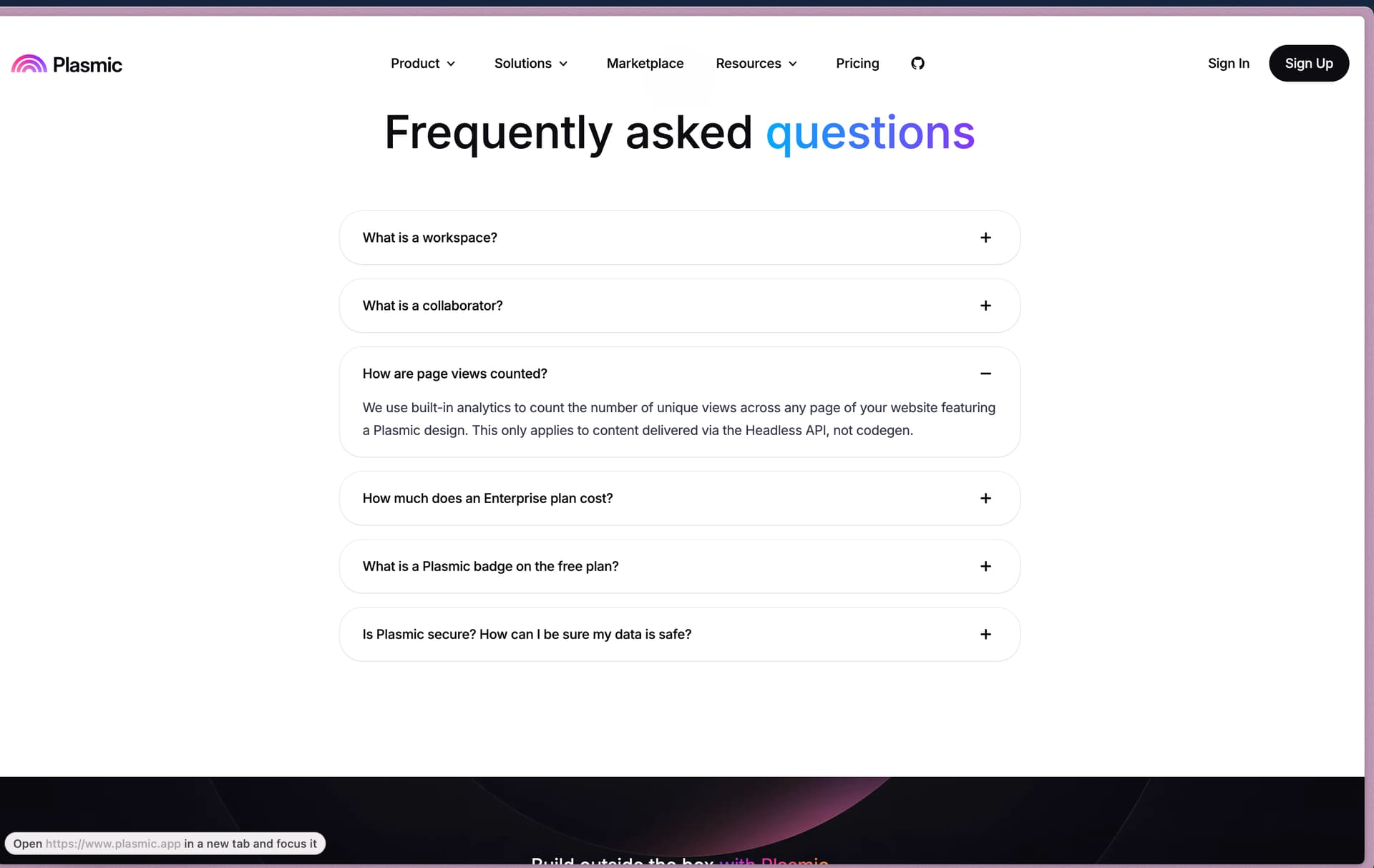Click the Plasmic rainbow logo icon

click(29, 64)
